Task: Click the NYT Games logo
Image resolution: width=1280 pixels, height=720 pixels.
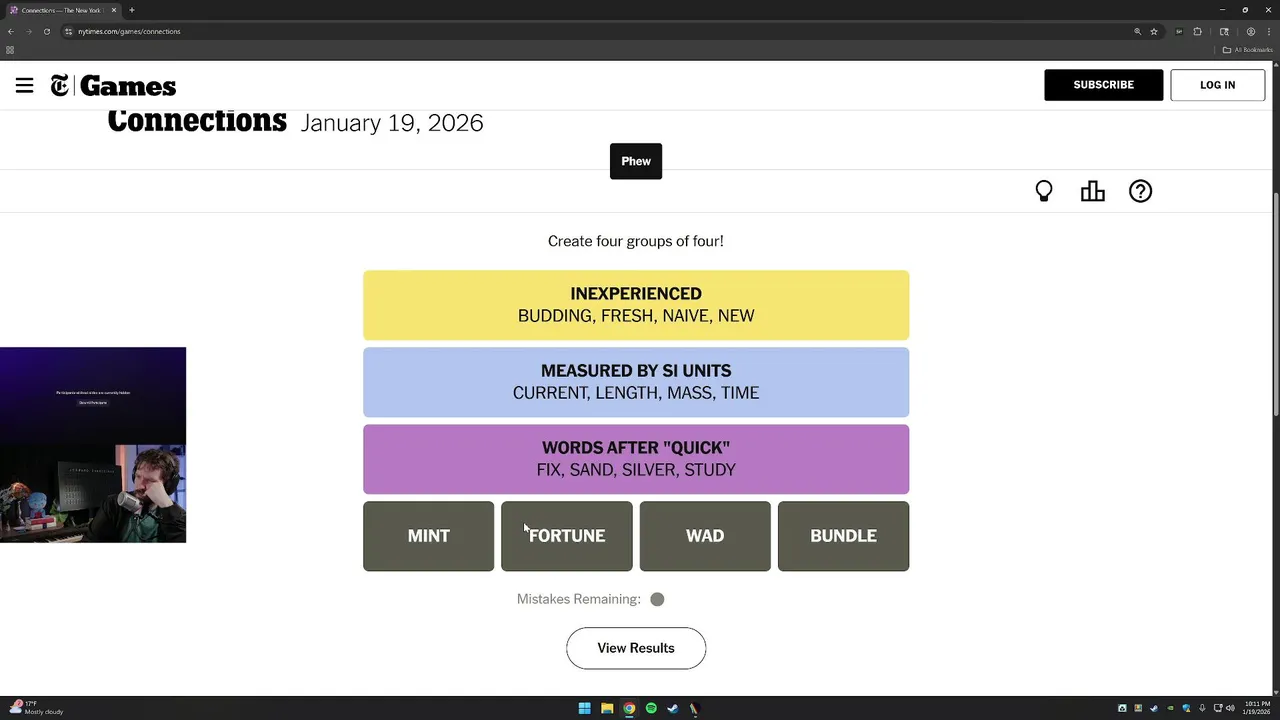Action: (114, 86)
